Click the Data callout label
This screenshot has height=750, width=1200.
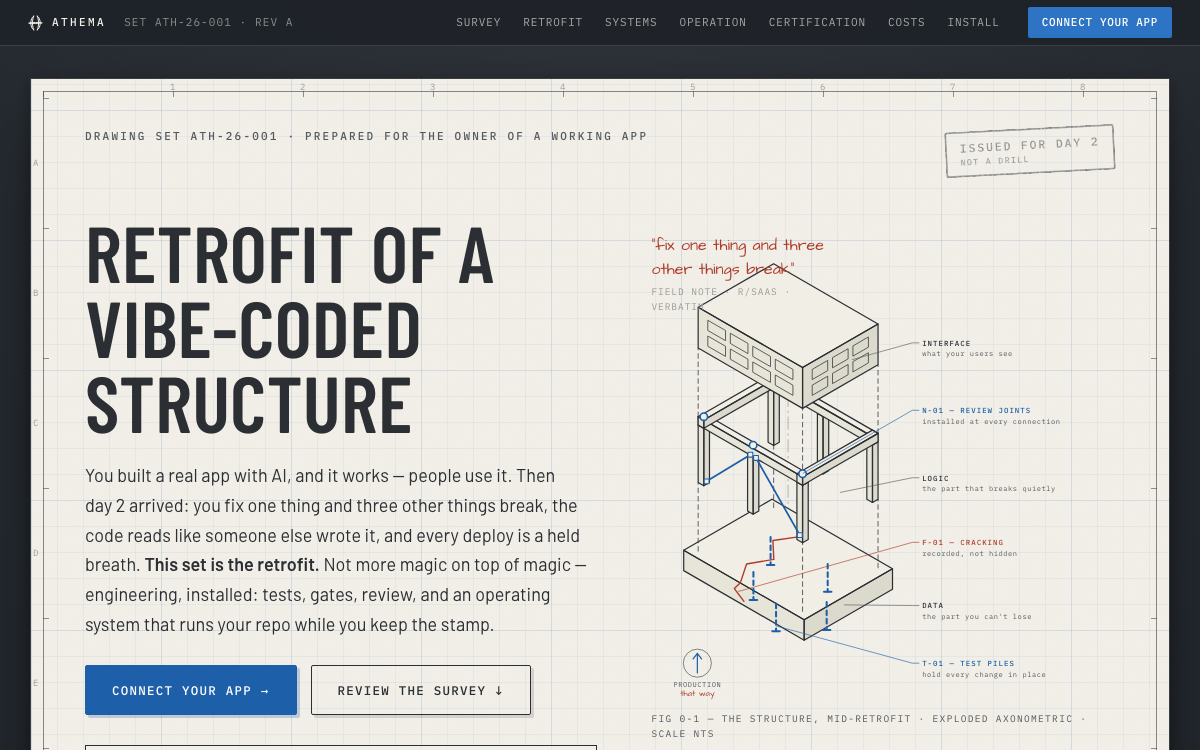coord(933,605)
